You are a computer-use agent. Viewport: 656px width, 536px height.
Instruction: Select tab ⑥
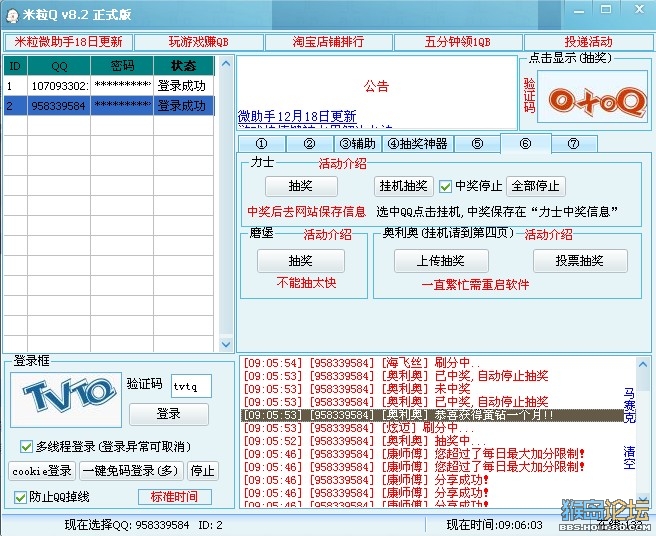525,144
